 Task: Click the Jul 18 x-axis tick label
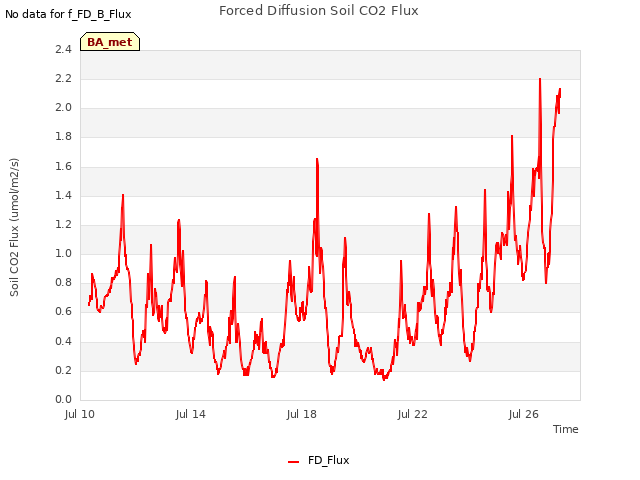pos(302,414)
